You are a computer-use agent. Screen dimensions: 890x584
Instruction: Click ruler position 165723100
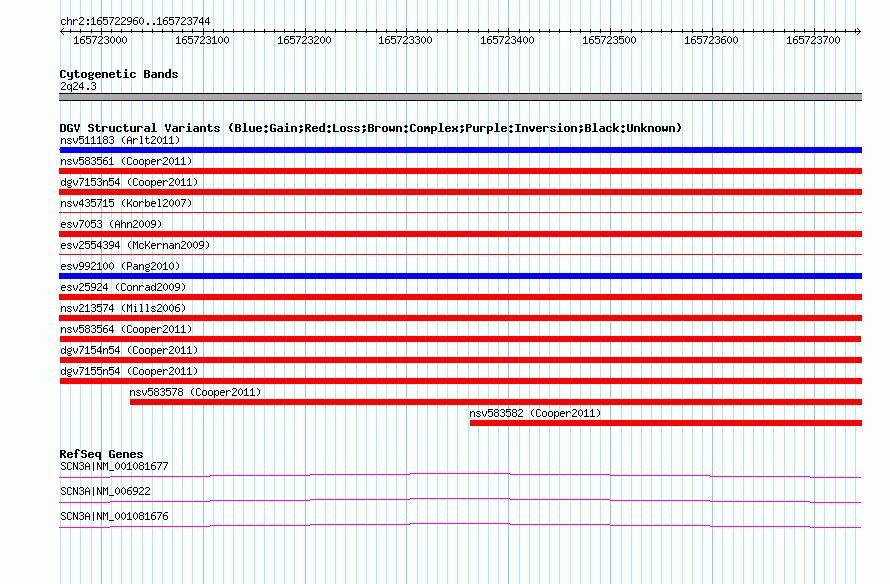click(x=202, y=40)
